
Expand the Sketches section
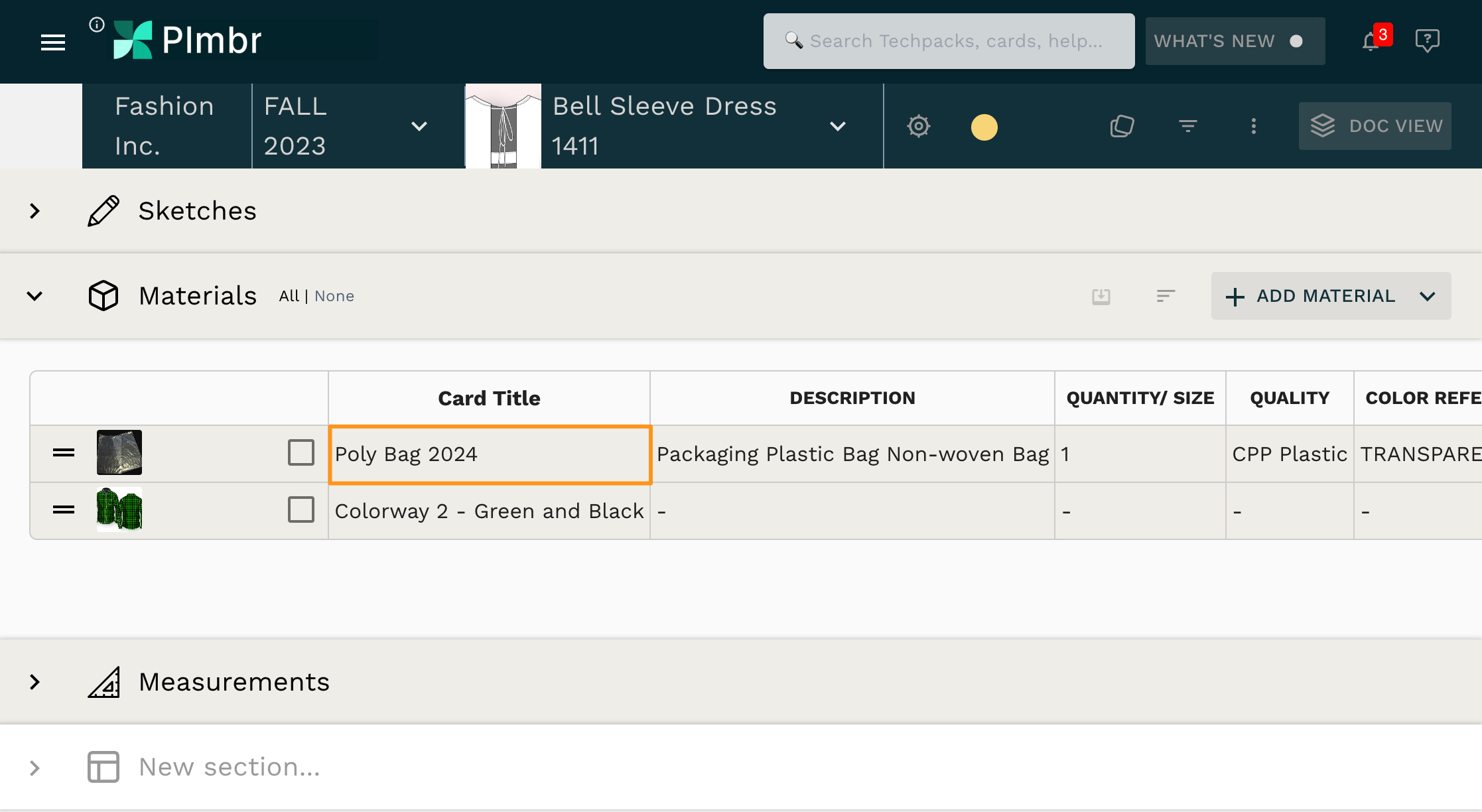(35, 211)
